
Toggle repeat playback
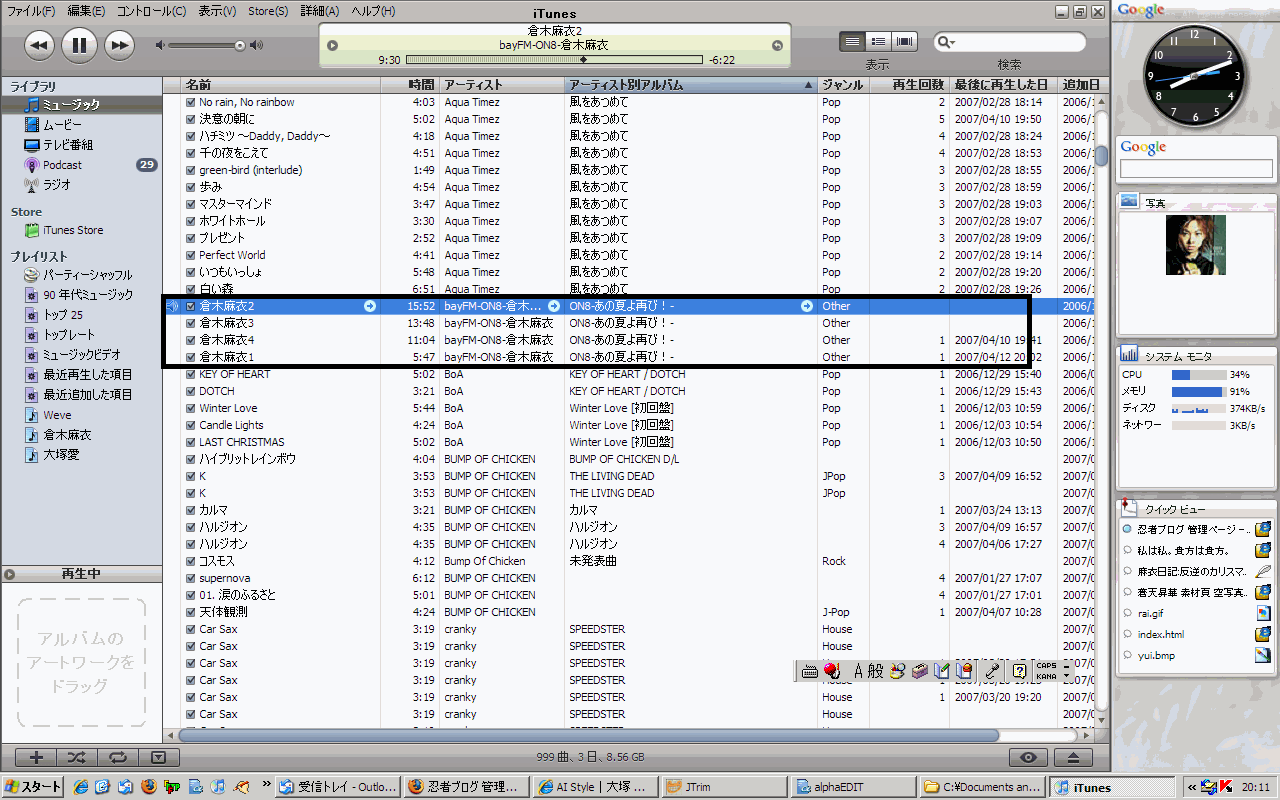pyautogui.click(x=118, y=757)
